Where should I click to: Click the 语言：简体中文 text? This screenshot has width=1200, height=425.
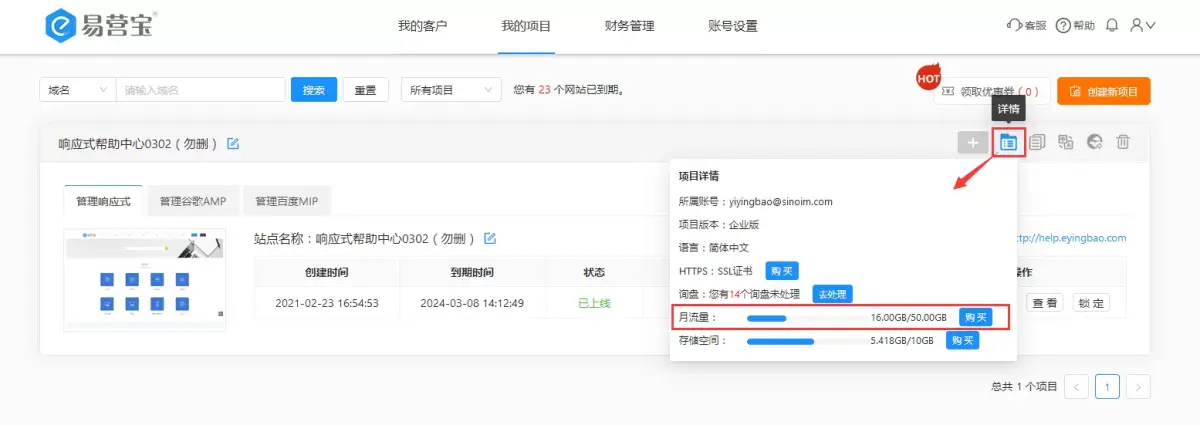coord(714,247)
